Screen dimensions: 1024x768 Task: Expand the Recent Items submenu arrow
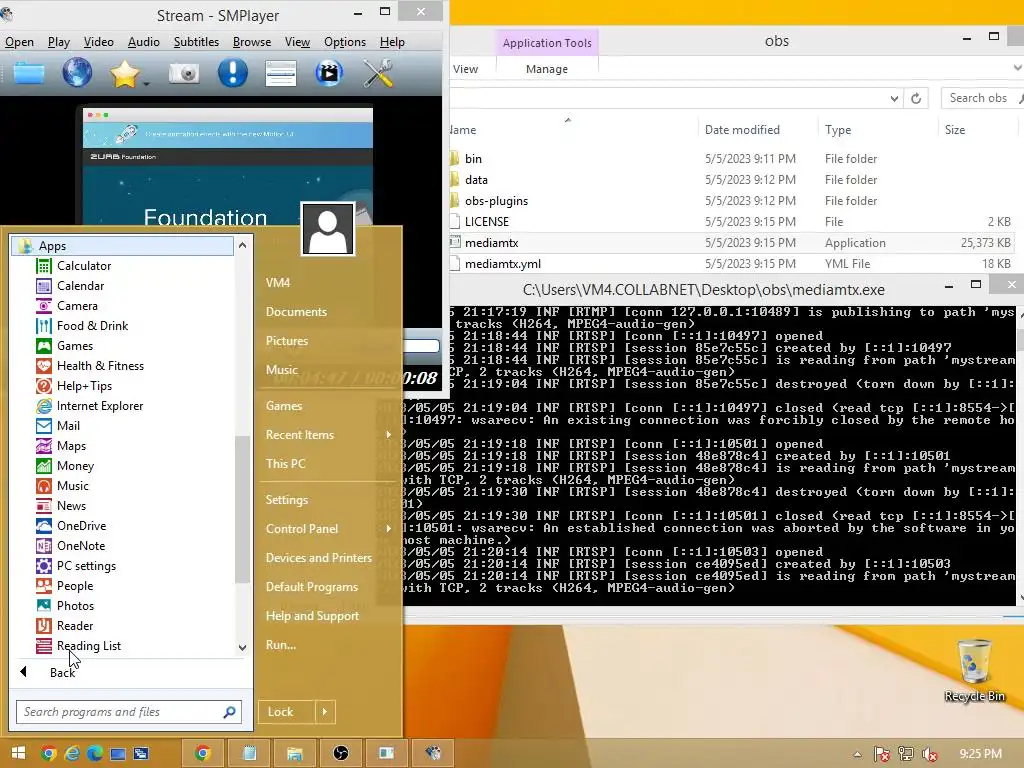tap(389, 435)
